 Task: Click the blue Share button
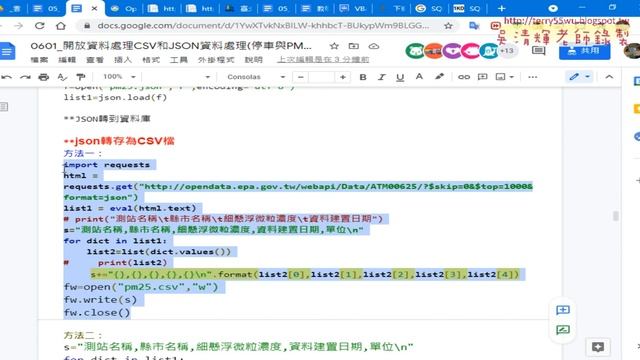(584, 51)
